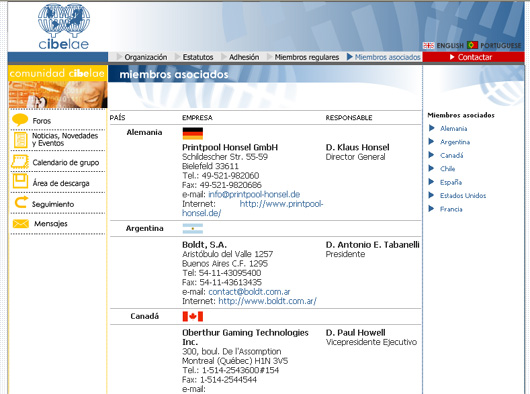Viewport: 530px width, 394px height.
Task: Jump to Argentina in side list
Action: [x=455, y=142]
